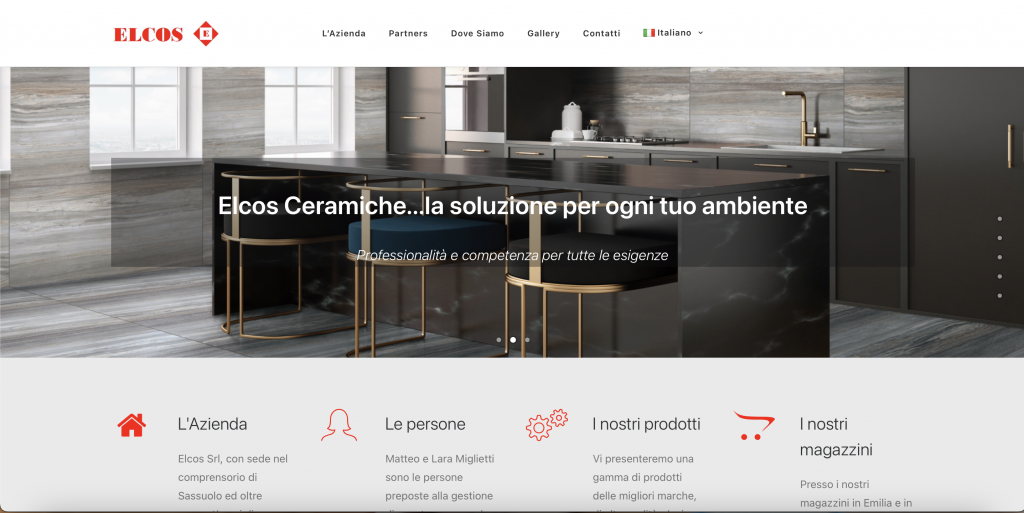Click the Italian flag icon in the navigation
This screenshot has width=1024, height=513.
(648, 33)
